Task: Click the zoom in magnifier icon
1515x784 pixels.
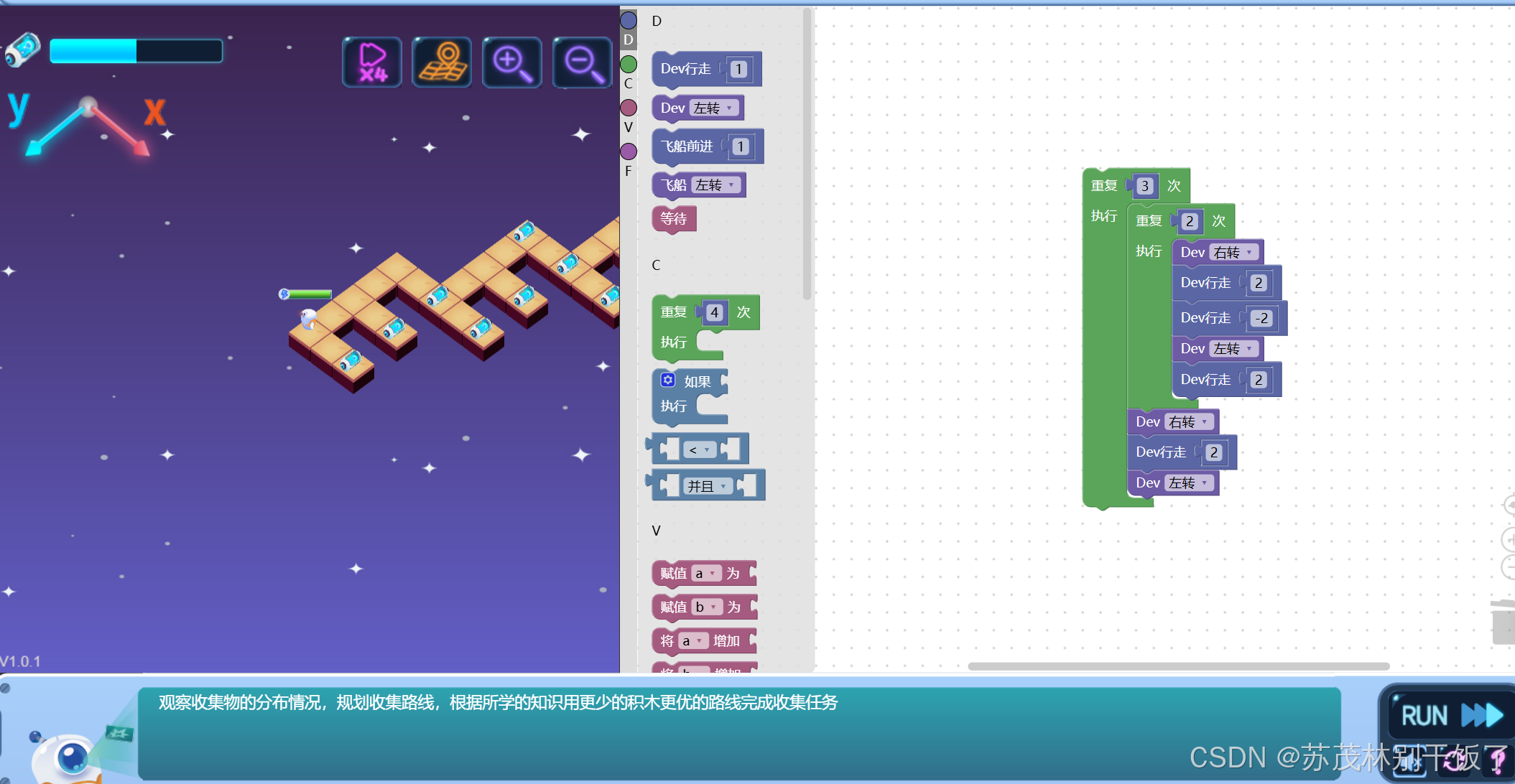Action: pyautogui.click(x=511, y=62)
